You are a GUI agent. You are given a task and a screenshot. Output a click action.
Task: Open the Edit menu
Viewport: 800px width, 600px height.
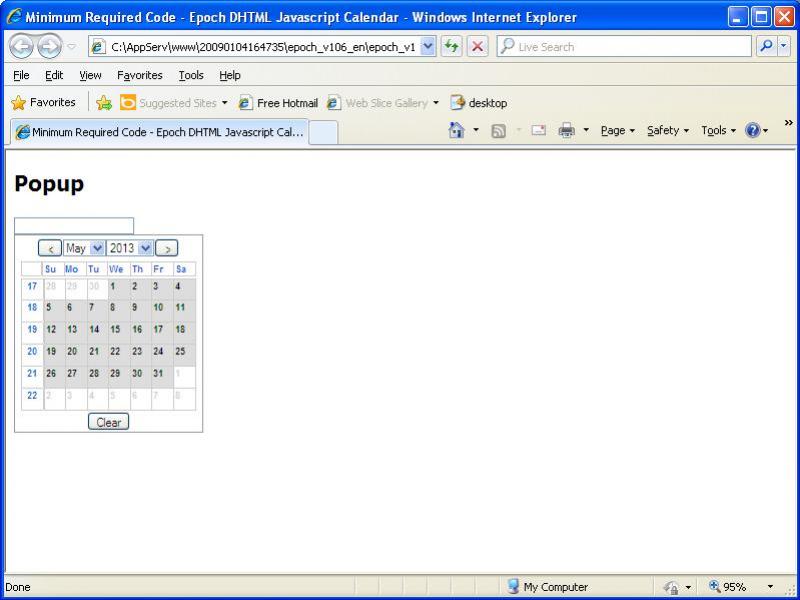coord(54,76)
